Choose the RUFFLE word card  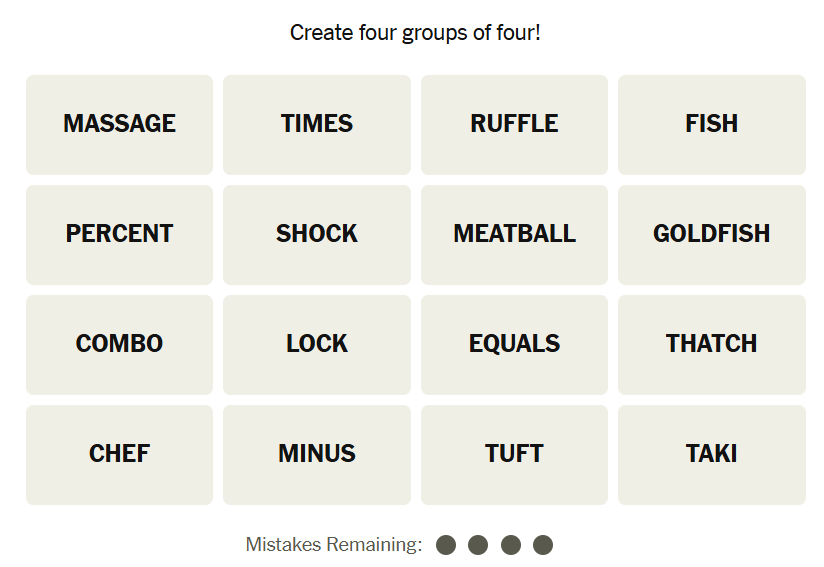(514, 124)
